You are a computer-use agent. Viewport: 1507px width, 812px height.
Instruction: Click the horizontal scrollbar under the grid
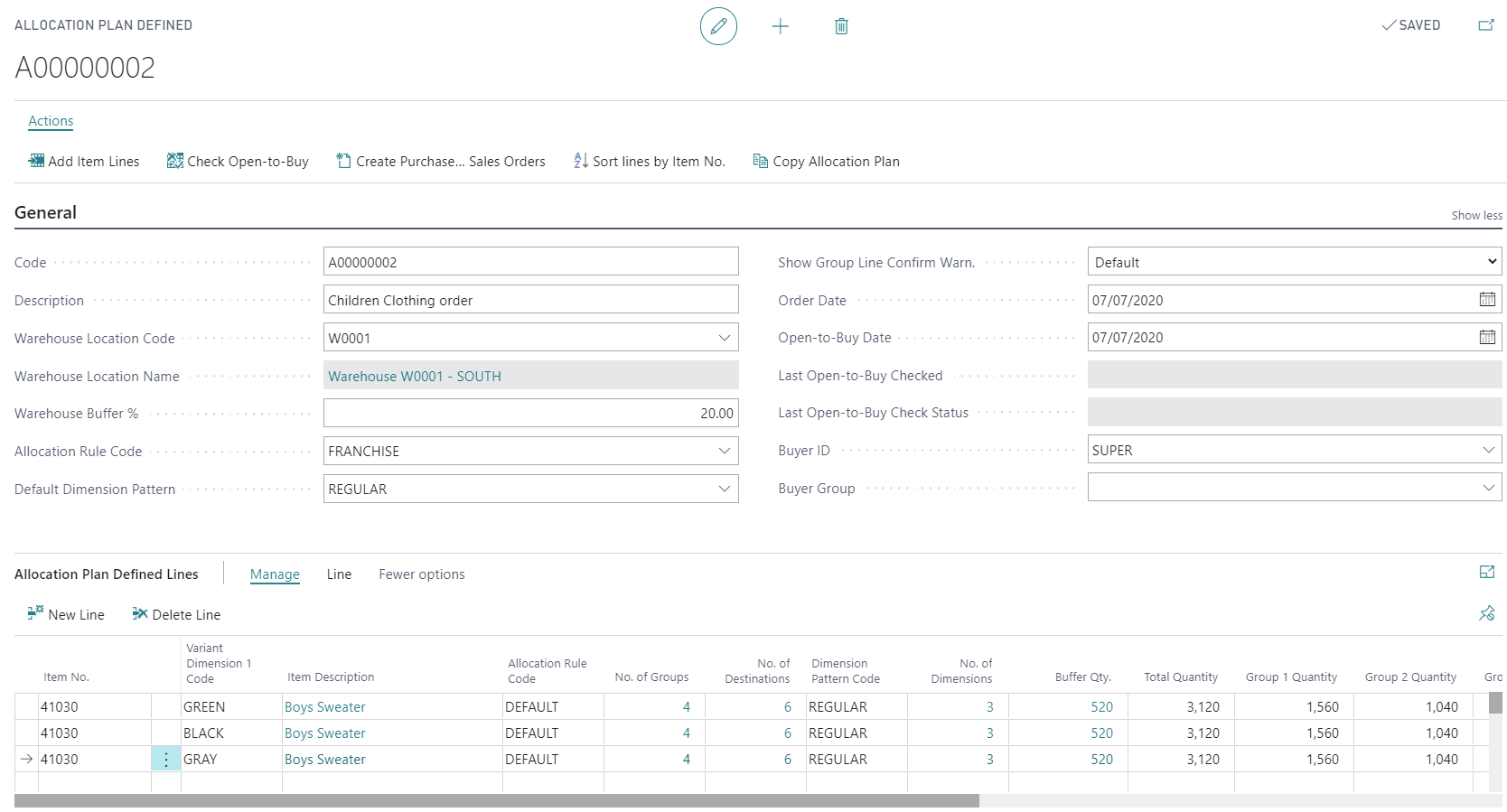pyautogui.click(x=497, y=801)
